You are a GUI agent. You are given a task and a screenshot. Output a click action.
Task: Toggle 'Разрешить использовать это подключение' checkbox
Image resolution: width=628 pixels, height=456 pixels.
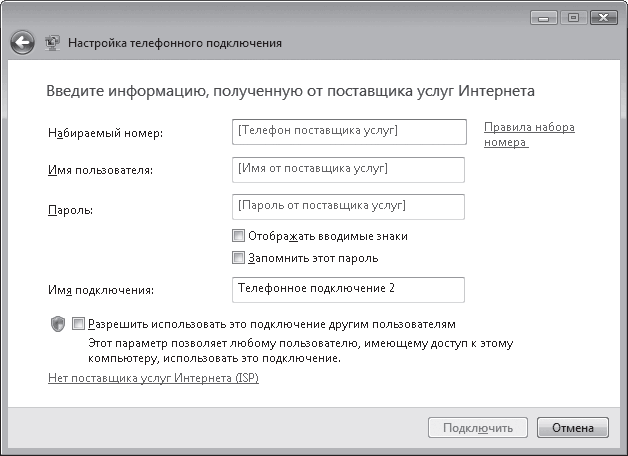click(79, 325)
